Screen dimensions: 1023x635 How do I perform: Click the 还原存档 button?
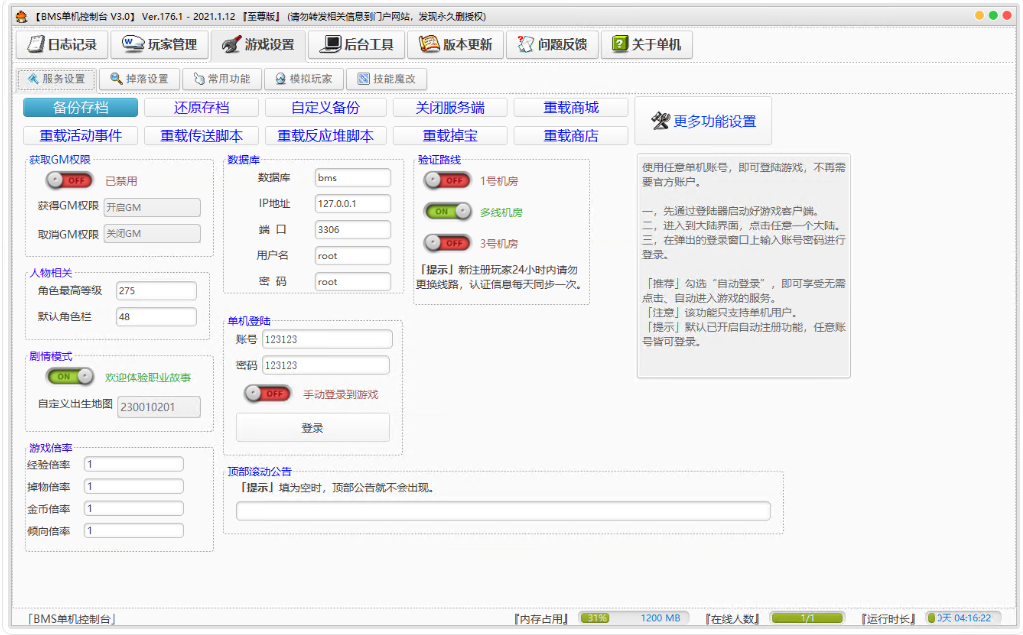point(202,108)
